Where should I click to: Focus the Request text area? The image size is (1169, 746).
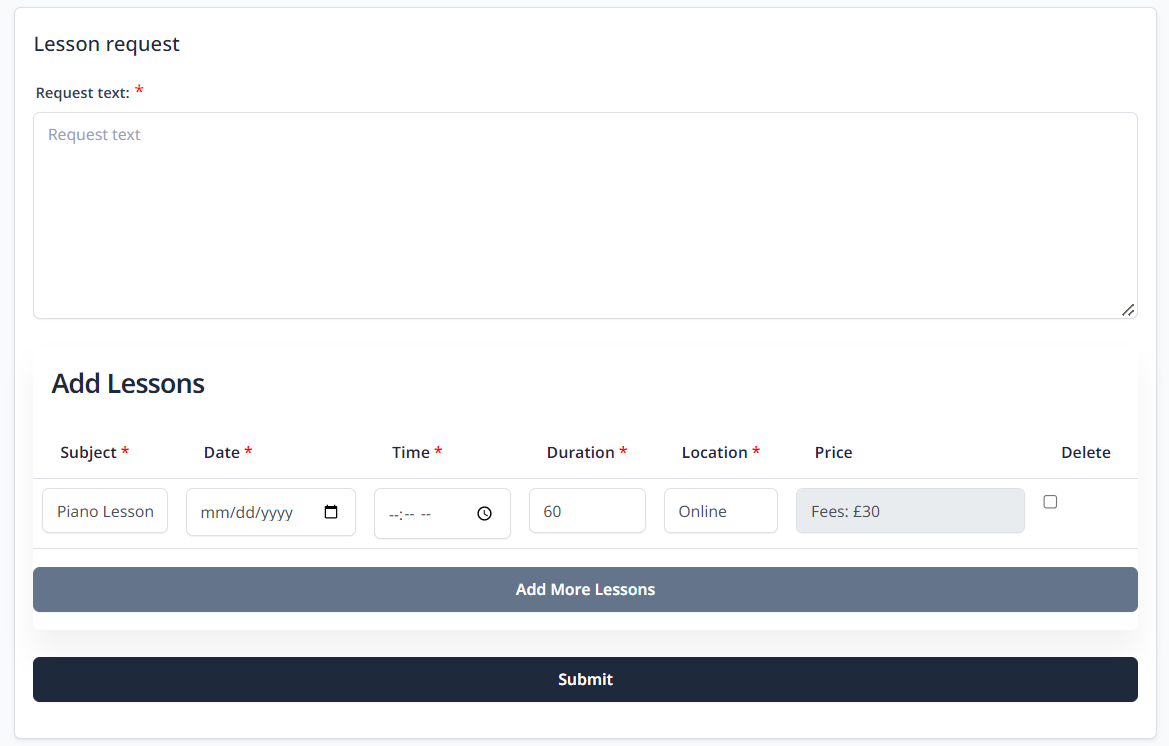pyautogui.click(x=585, y=215)
